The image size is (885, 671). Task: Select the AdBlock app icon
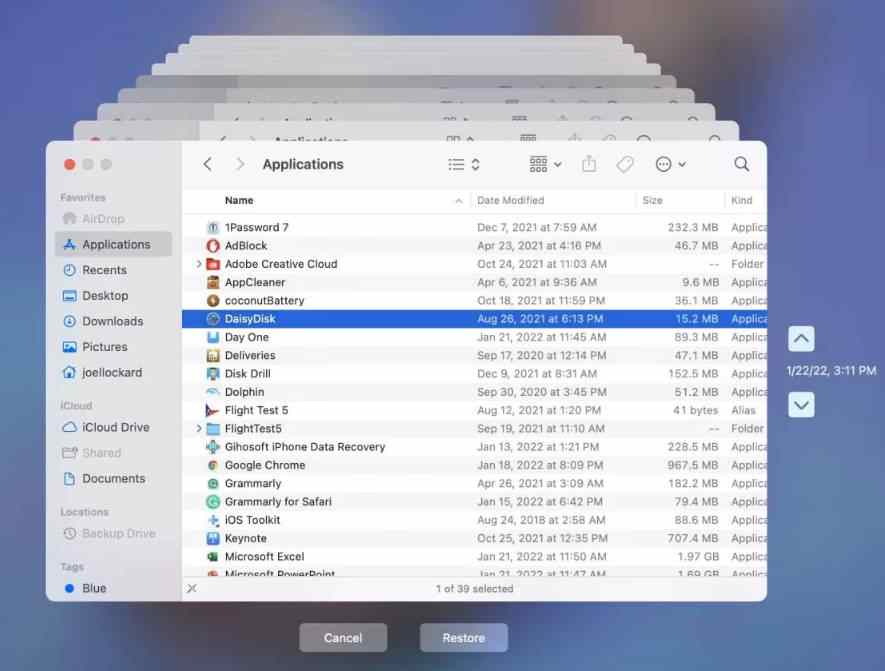[213, 245]
